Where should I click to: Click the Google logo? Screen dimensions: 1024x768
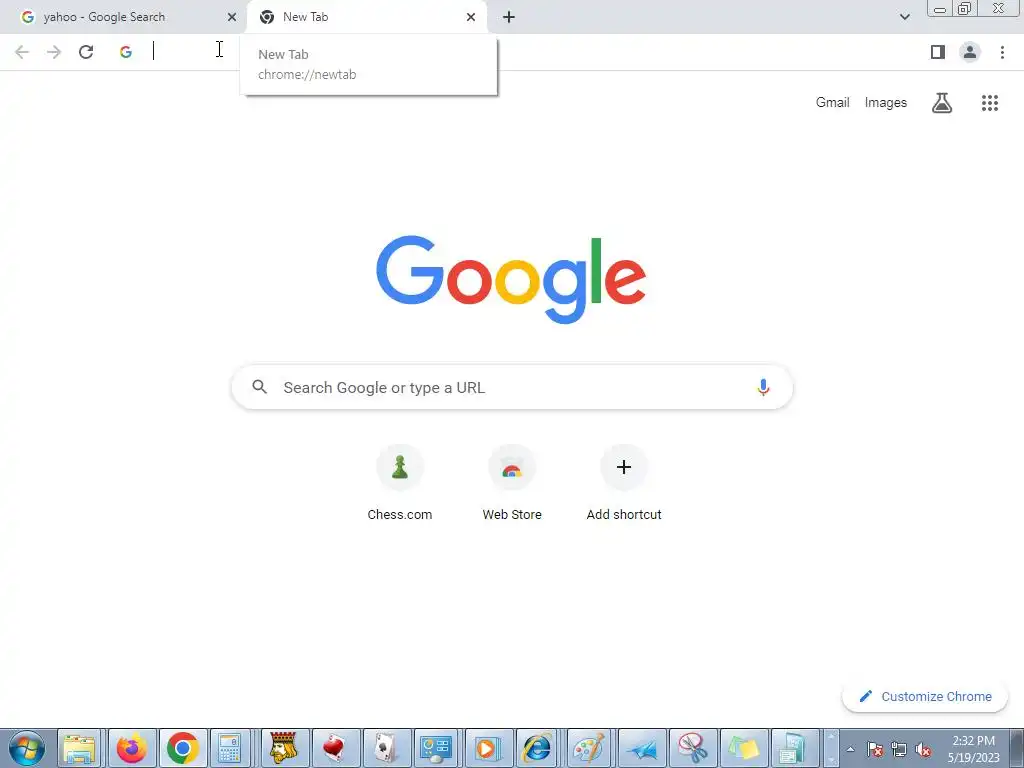point(511,280)
